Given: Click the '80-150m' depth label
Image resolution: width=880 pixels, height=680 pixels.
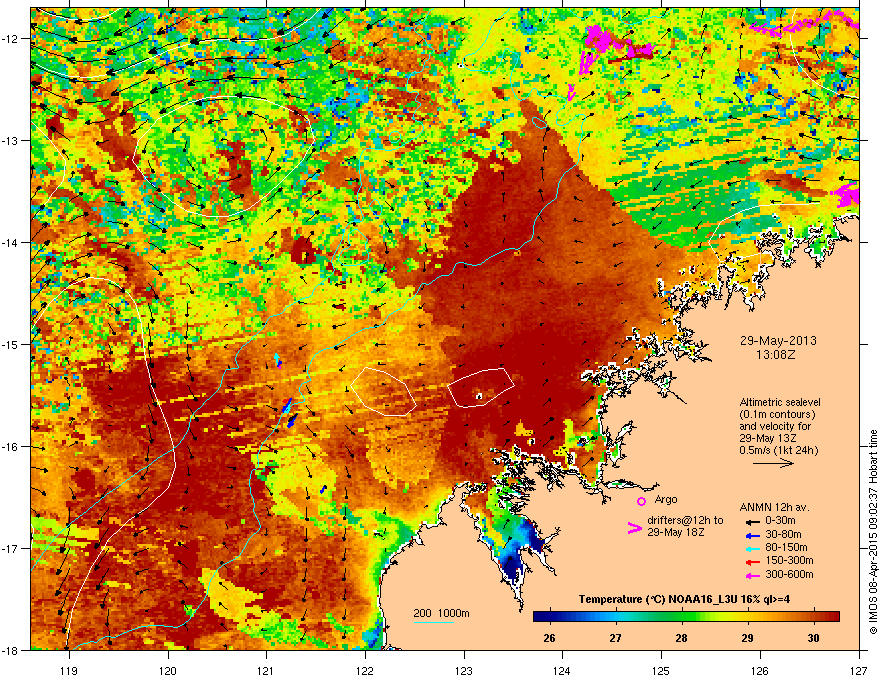Looking at the screenshot, I should pos(786,548).
